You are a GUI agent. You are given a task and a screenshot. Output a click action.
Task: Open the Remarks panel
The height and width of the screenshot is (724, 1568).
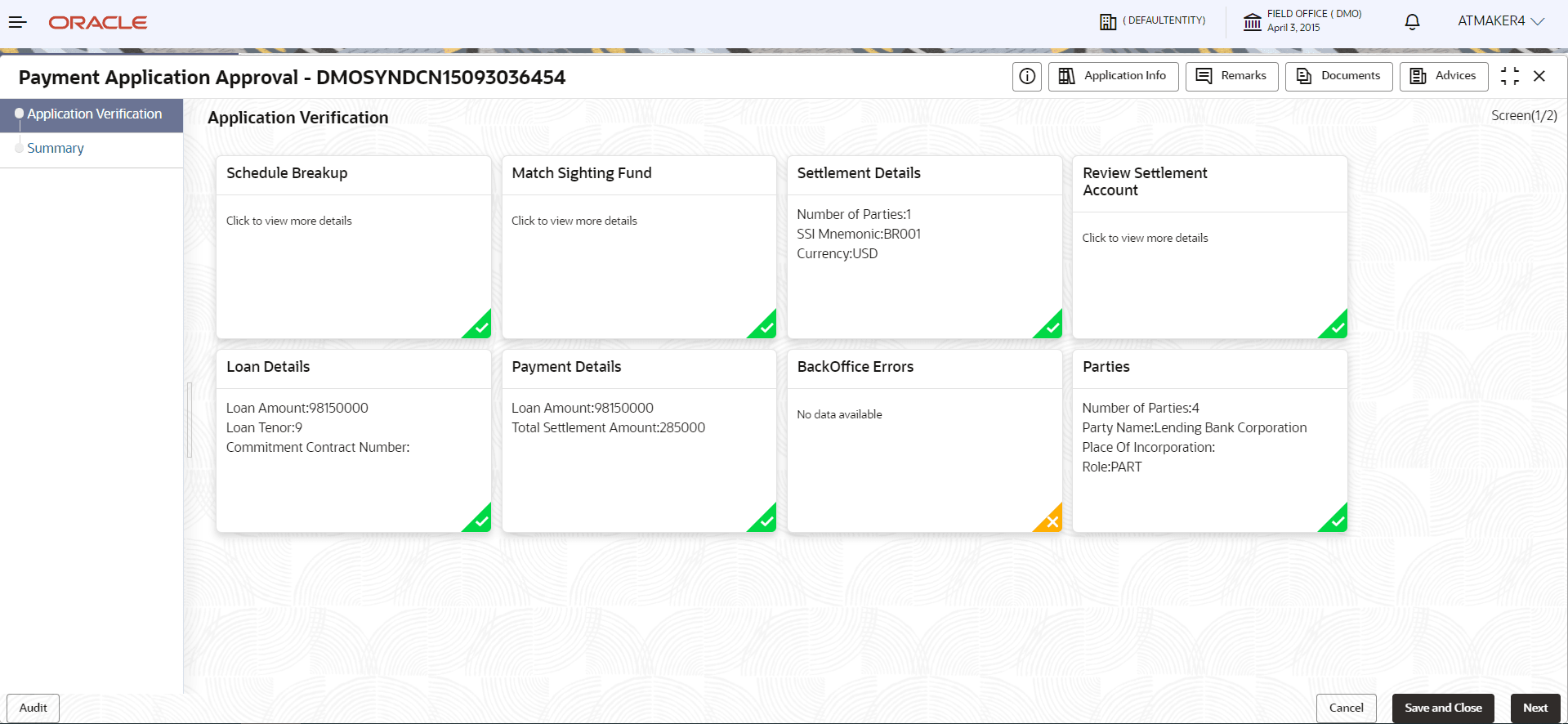[1231, 76]
